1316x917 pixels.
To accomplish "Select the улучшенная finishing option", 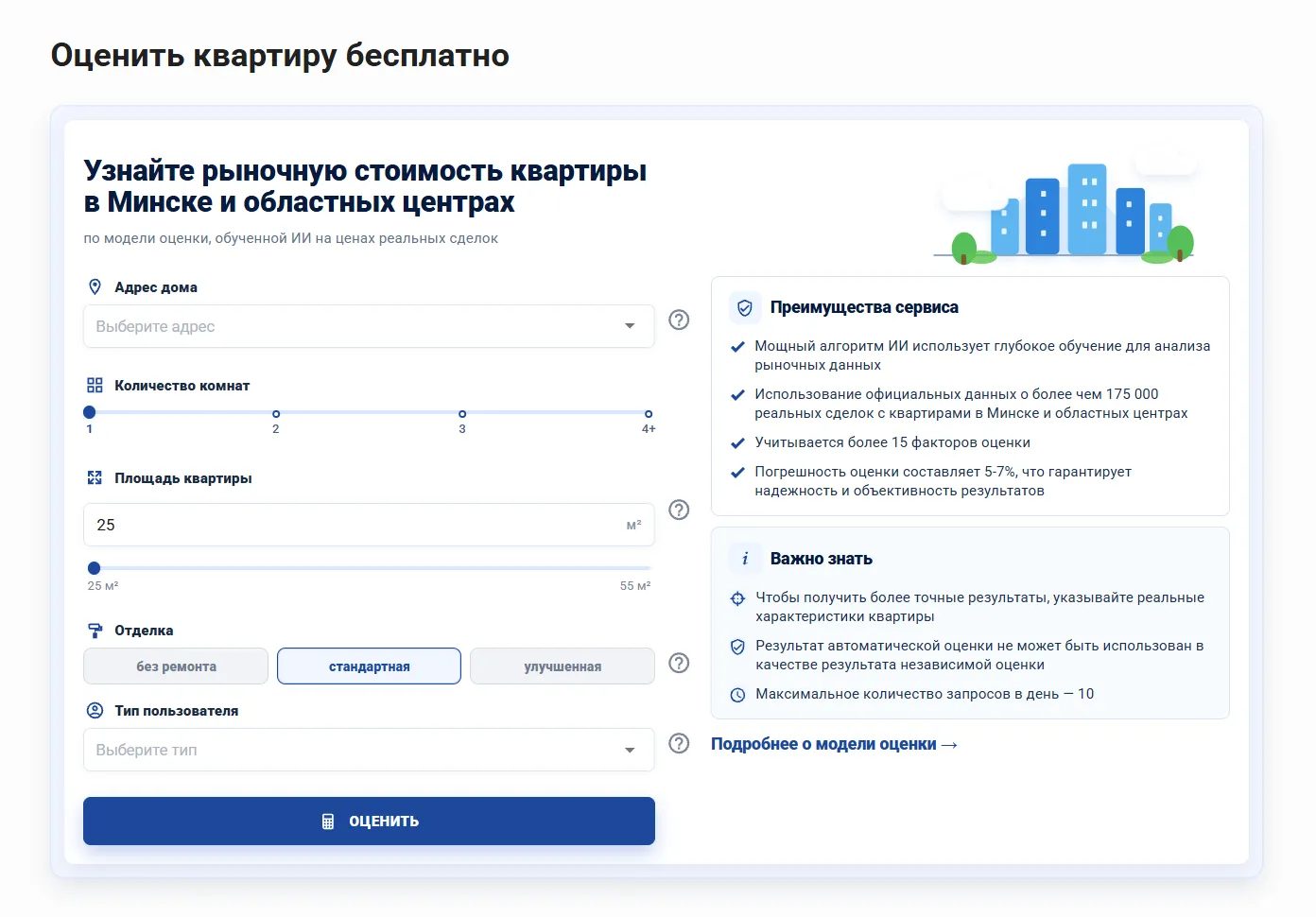I will [x=563, y=666].
